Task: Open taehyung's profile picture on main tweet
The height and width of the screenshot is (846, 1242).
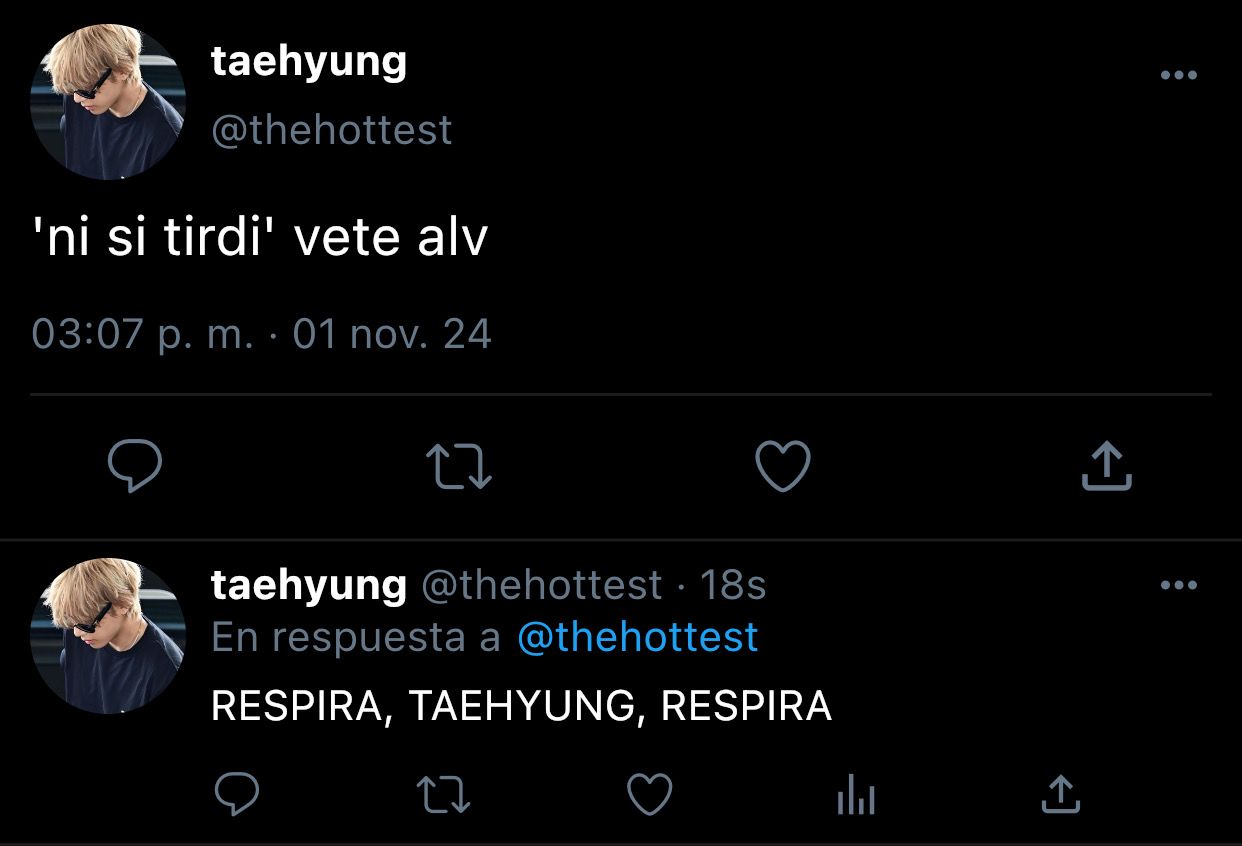Action: (x=108, y=102)
